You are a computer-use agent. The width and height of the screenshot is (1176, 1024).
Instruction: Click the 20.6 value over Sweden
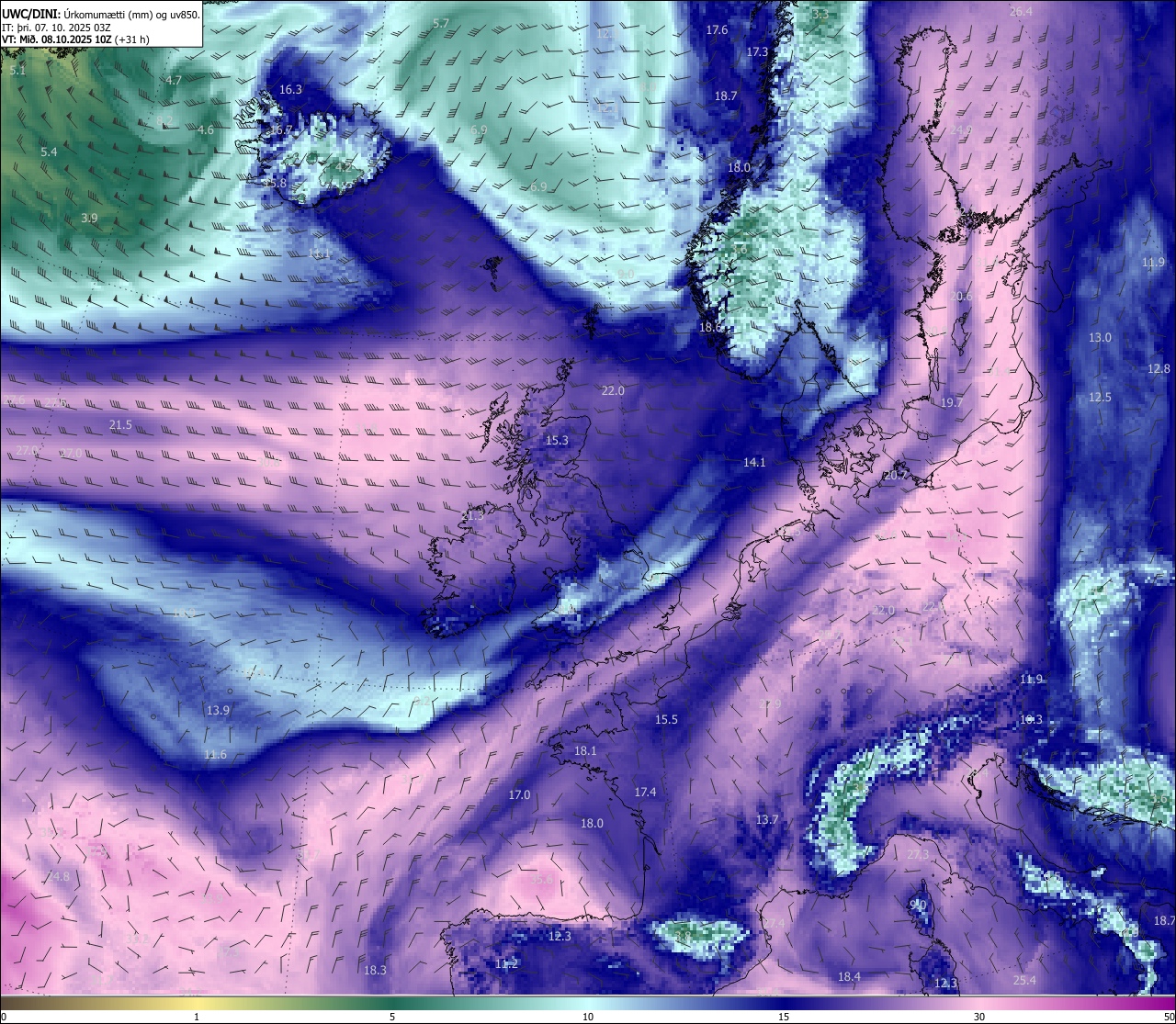(960, 296)
